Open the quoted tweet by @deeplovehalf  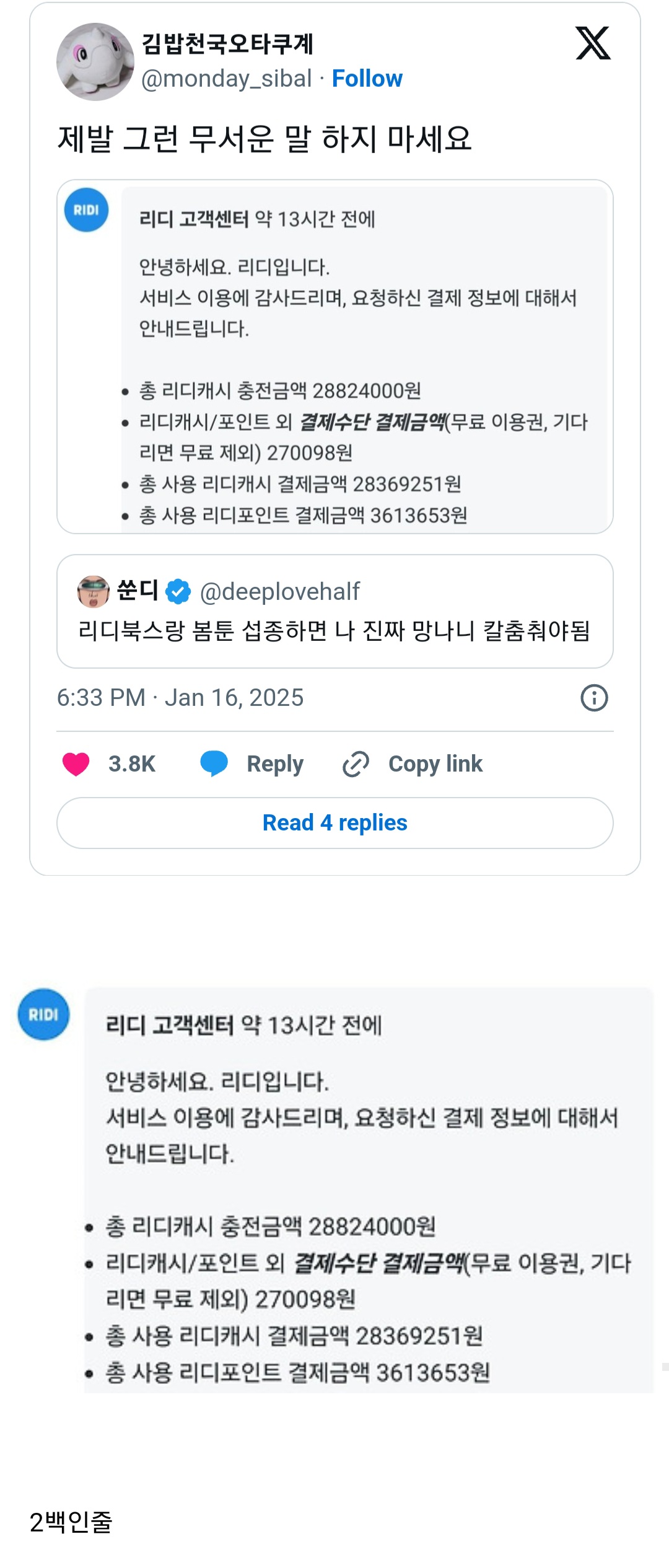click(335, 611)
